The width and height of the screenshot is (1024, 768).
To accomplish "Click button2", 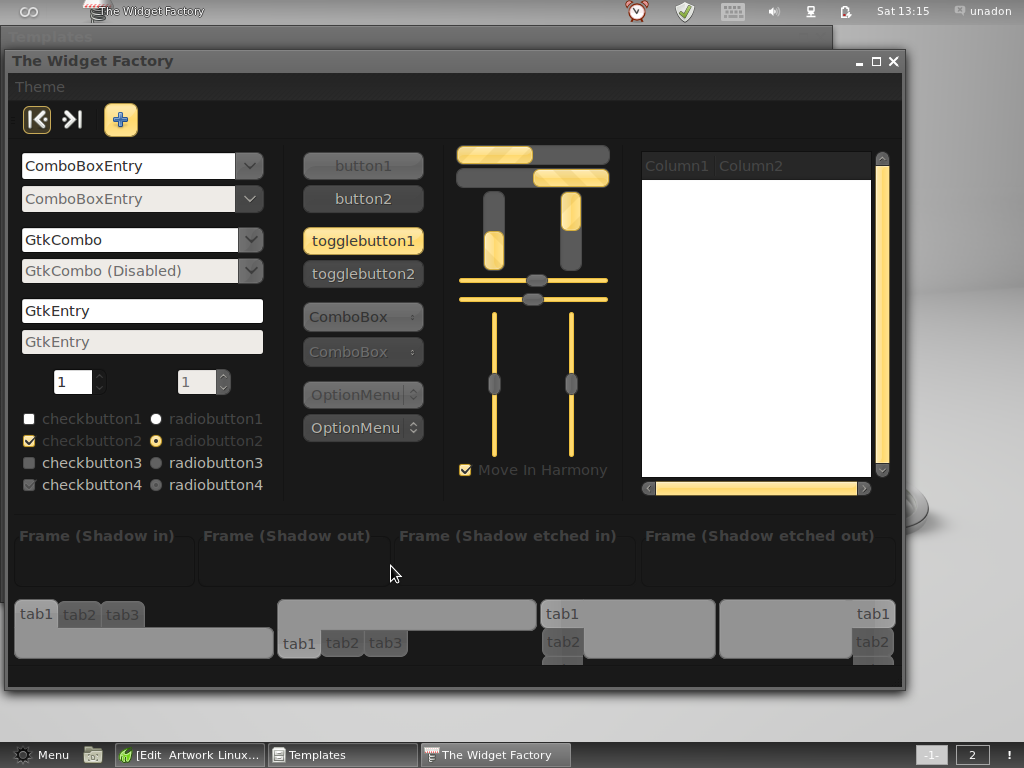I will click(x=363, y=199).
